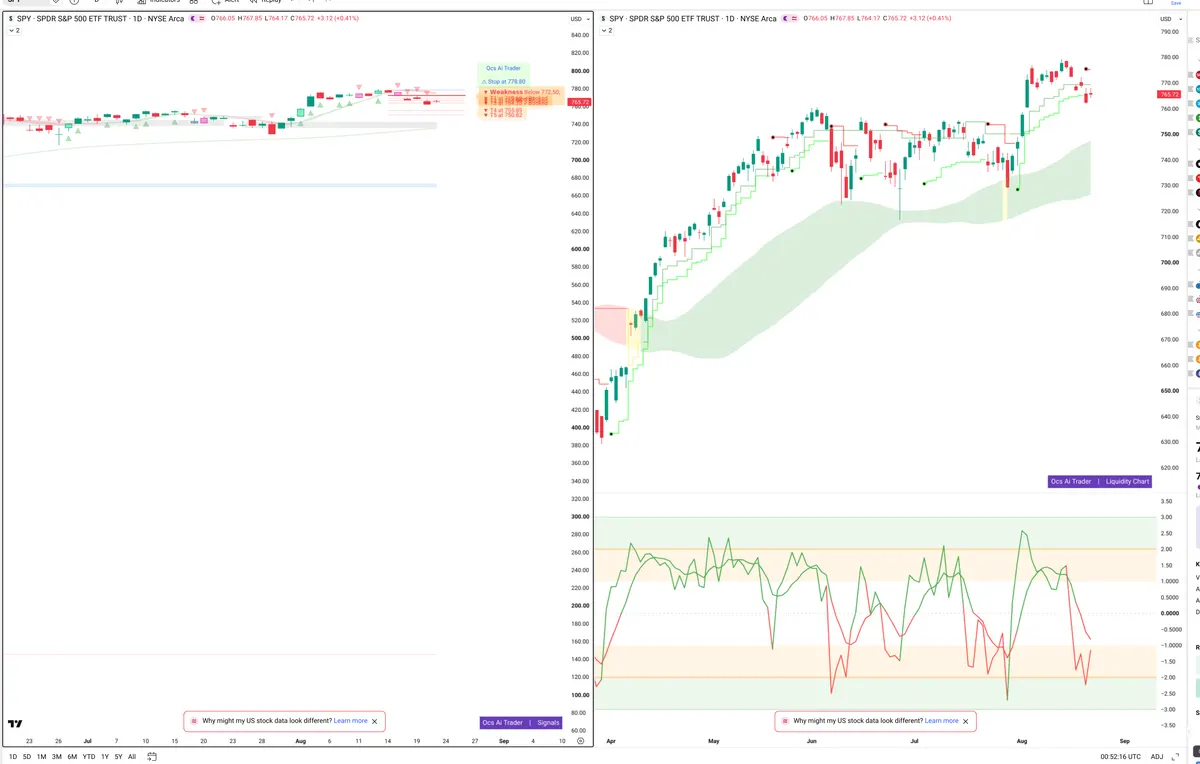Collapse indicator legend '2' in left chart
Viewport: 1200px width, 764px height.
[14, 31]
